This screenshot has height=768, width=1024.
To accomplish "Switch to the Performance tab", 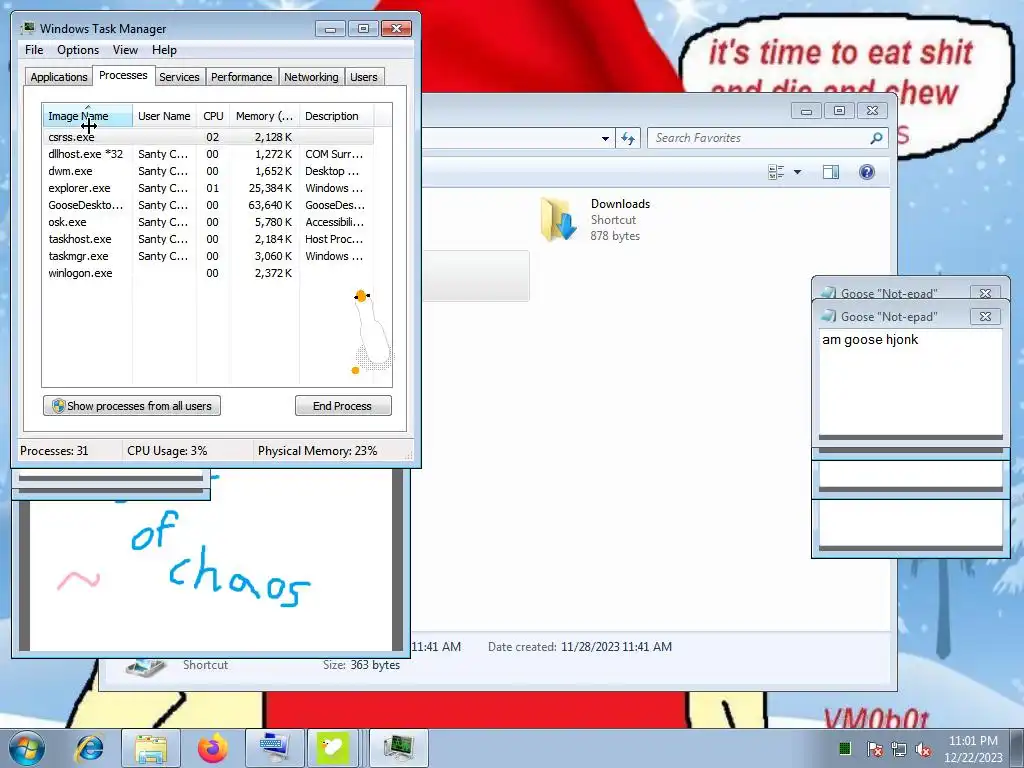I will pyautogui.click(x=242, y=77).
